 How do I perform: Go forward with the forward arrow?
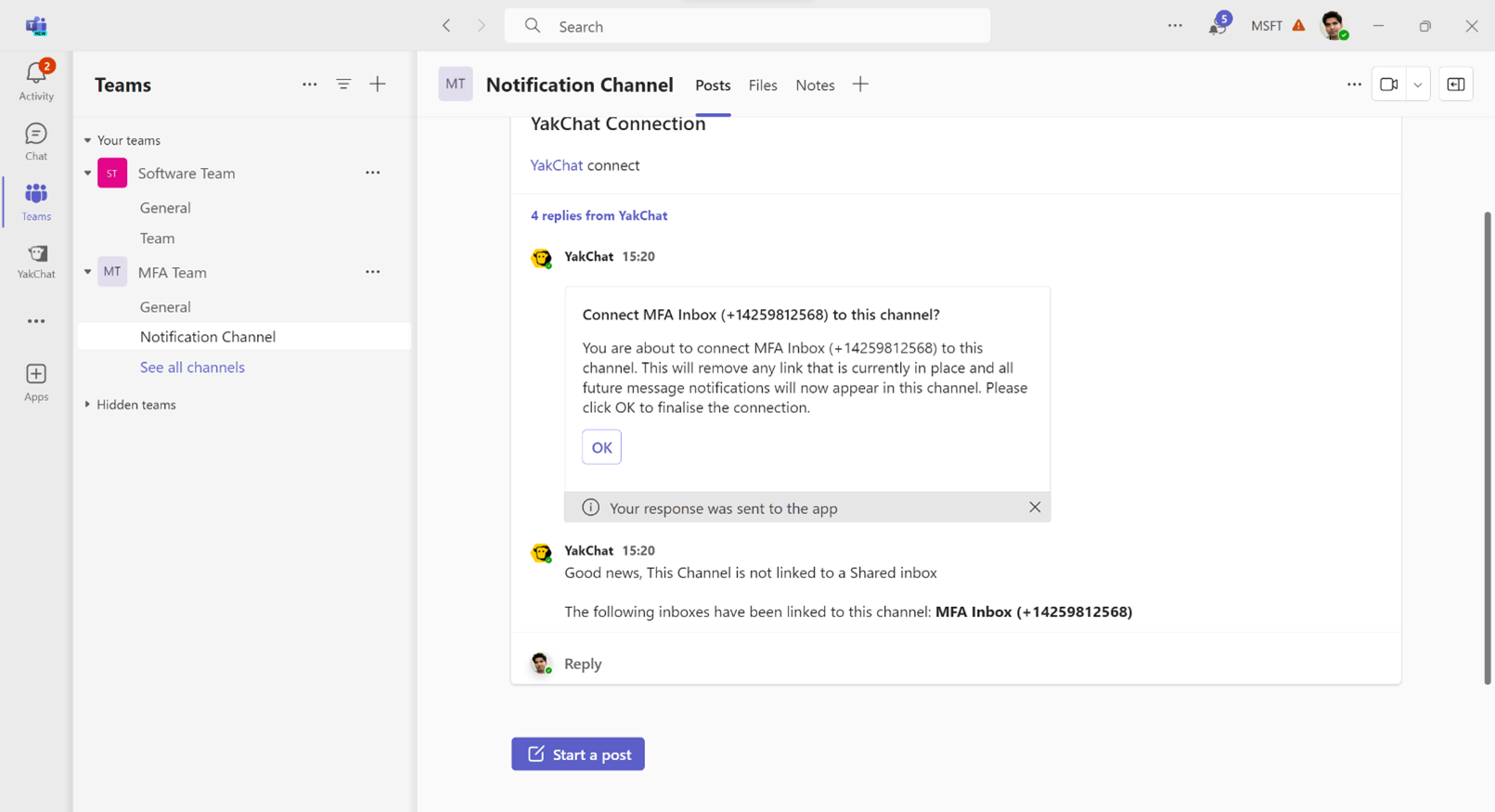pyautogui.click(x=481, y=26)
